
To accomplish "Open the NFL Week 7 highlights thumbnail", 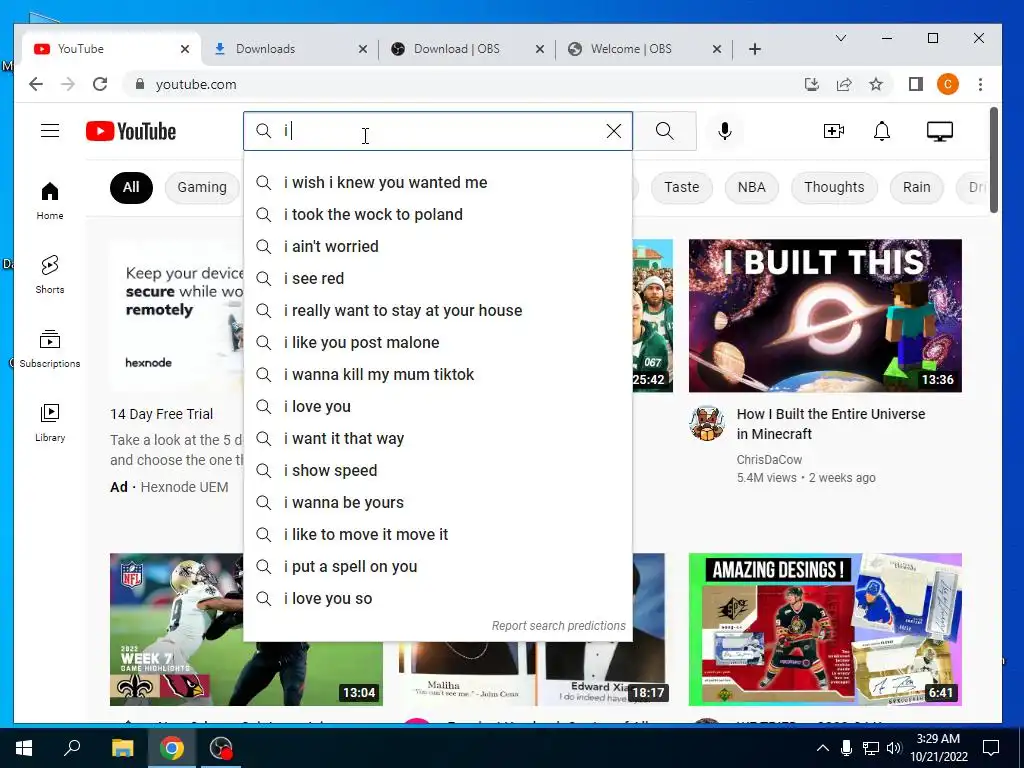I will [177, 630].
